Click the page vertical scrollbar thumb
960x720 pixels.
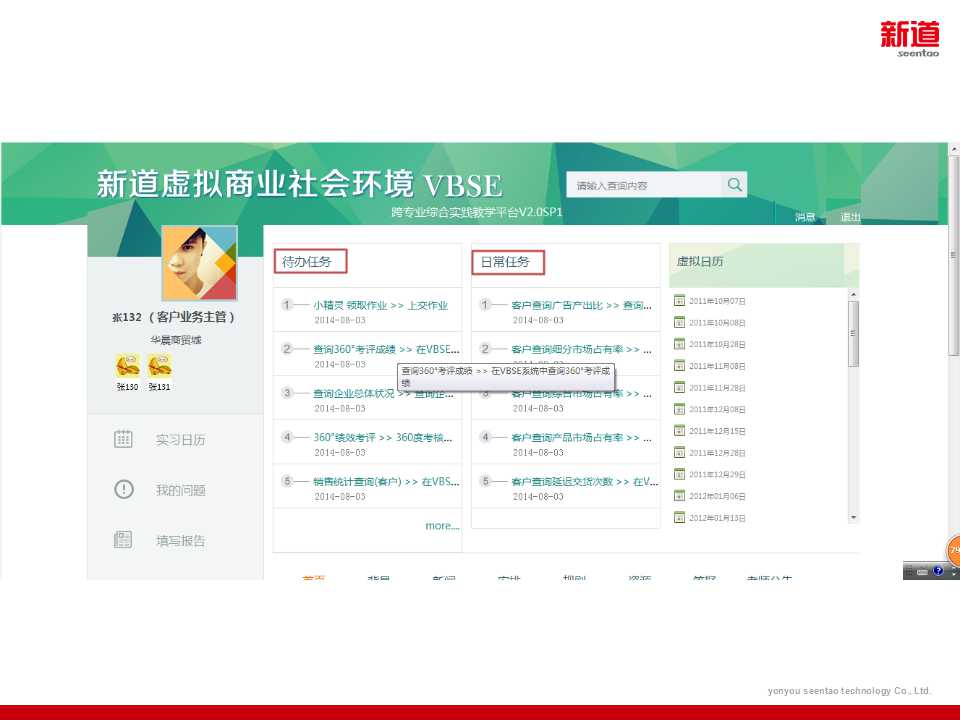(x=954, y=255)
